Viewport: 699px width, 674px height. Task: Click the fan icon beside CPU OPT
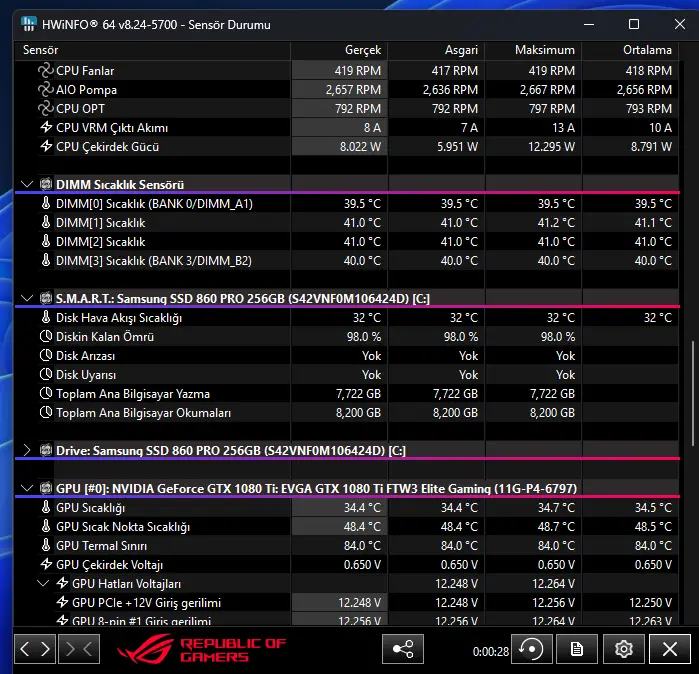coord(45,109)
